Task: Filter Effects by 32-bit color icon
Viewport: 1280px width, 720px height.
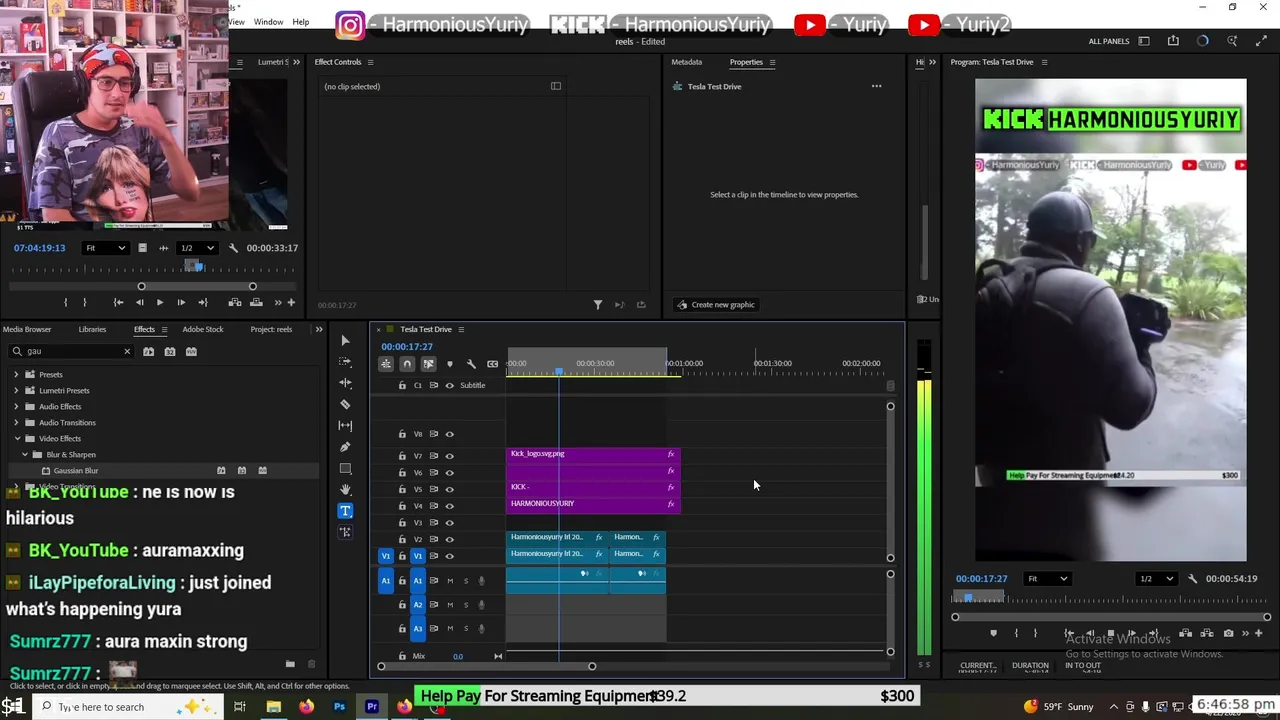Action: click(170, 352)
